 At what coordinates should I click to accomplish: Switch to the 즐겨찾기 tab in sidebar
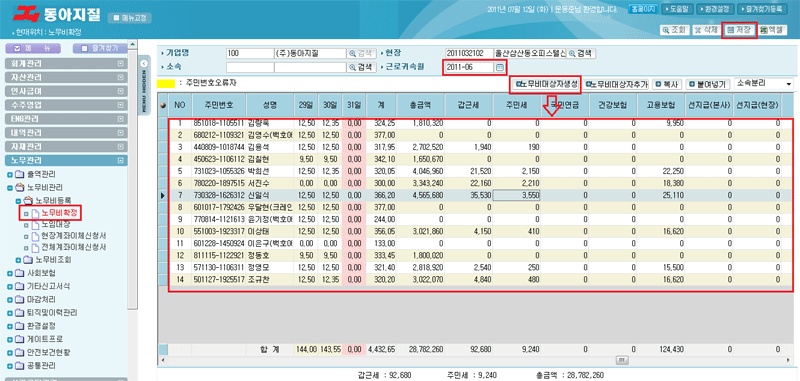click(99, 49)
